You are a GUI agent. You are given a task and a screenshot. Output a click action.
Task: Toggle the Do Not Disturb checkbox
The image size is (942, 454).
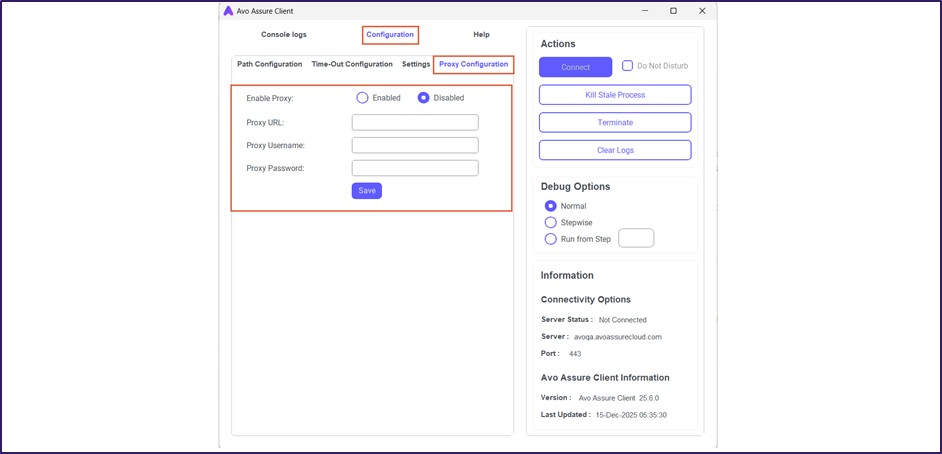[628, 66]
